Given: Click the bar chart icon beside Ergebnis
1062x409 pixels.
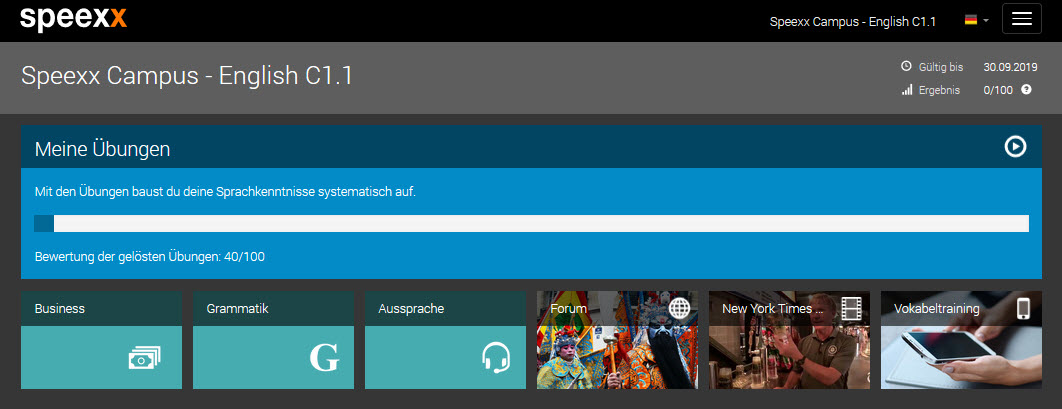Looking at the screenshot, I should [x=907, y=89].
